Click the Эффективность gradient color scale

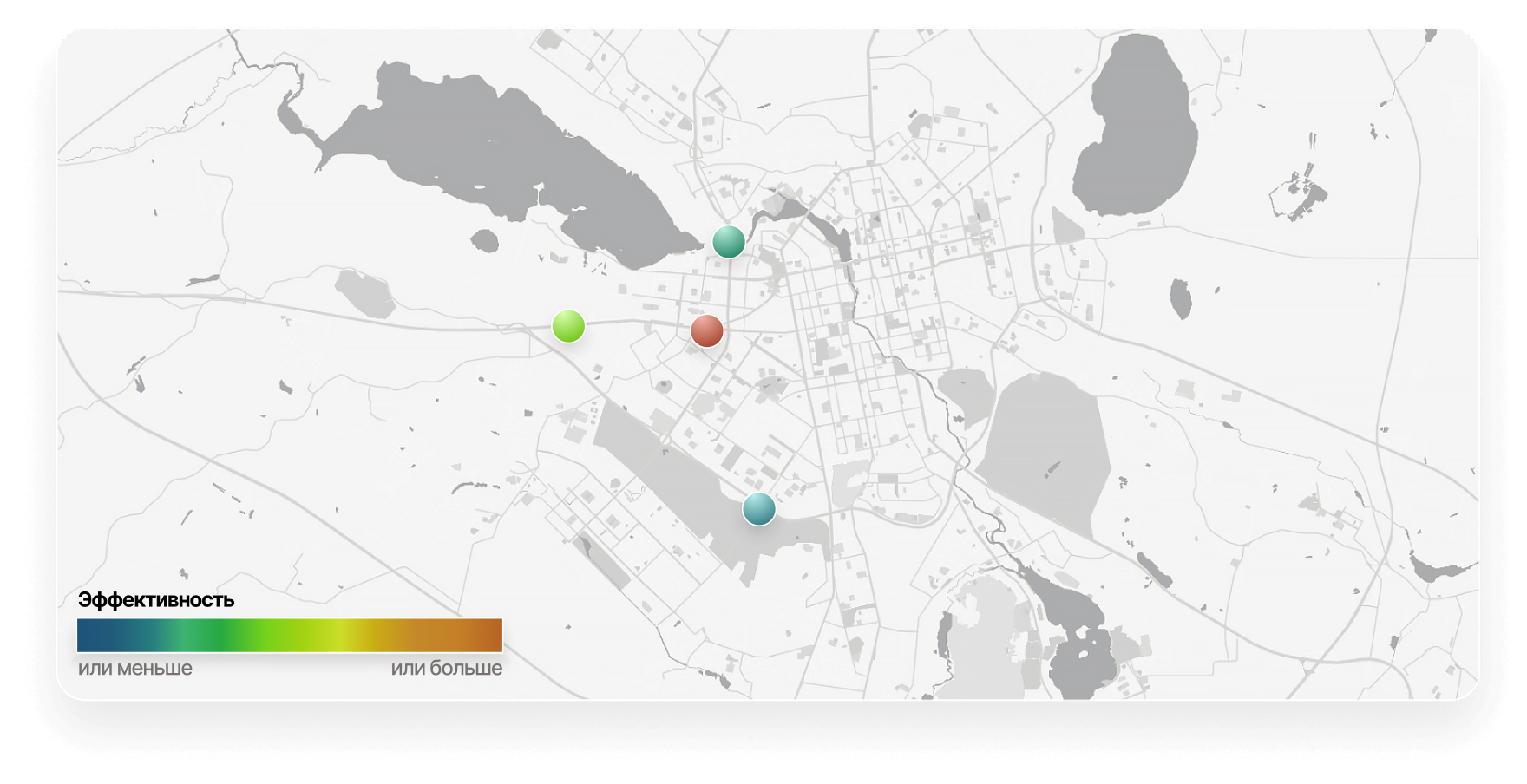[290, 635]
